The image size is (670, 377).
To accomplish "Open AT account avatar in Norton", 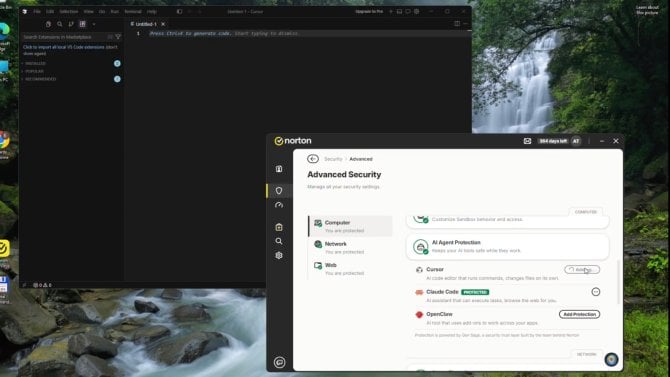I will [576, 141].
